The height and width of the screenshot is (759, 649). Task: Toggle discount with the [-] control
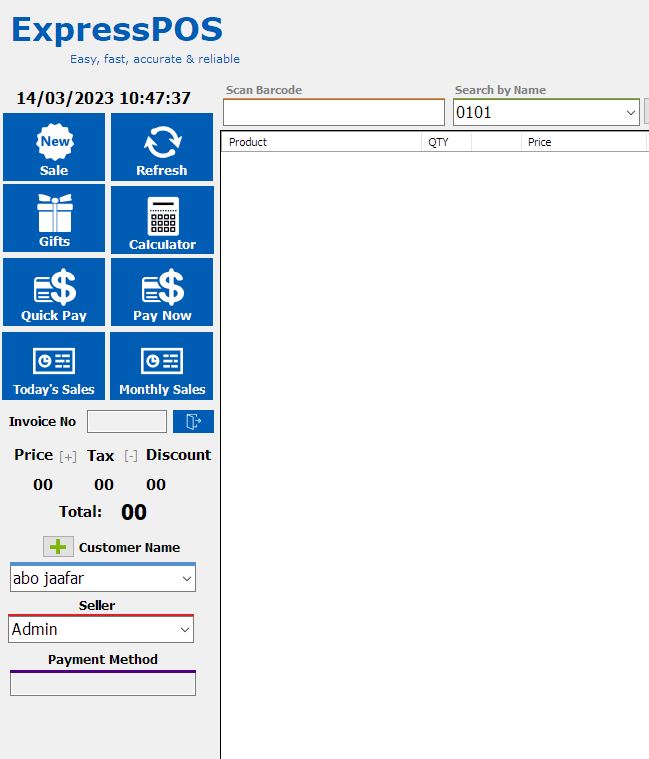(131, 457)
